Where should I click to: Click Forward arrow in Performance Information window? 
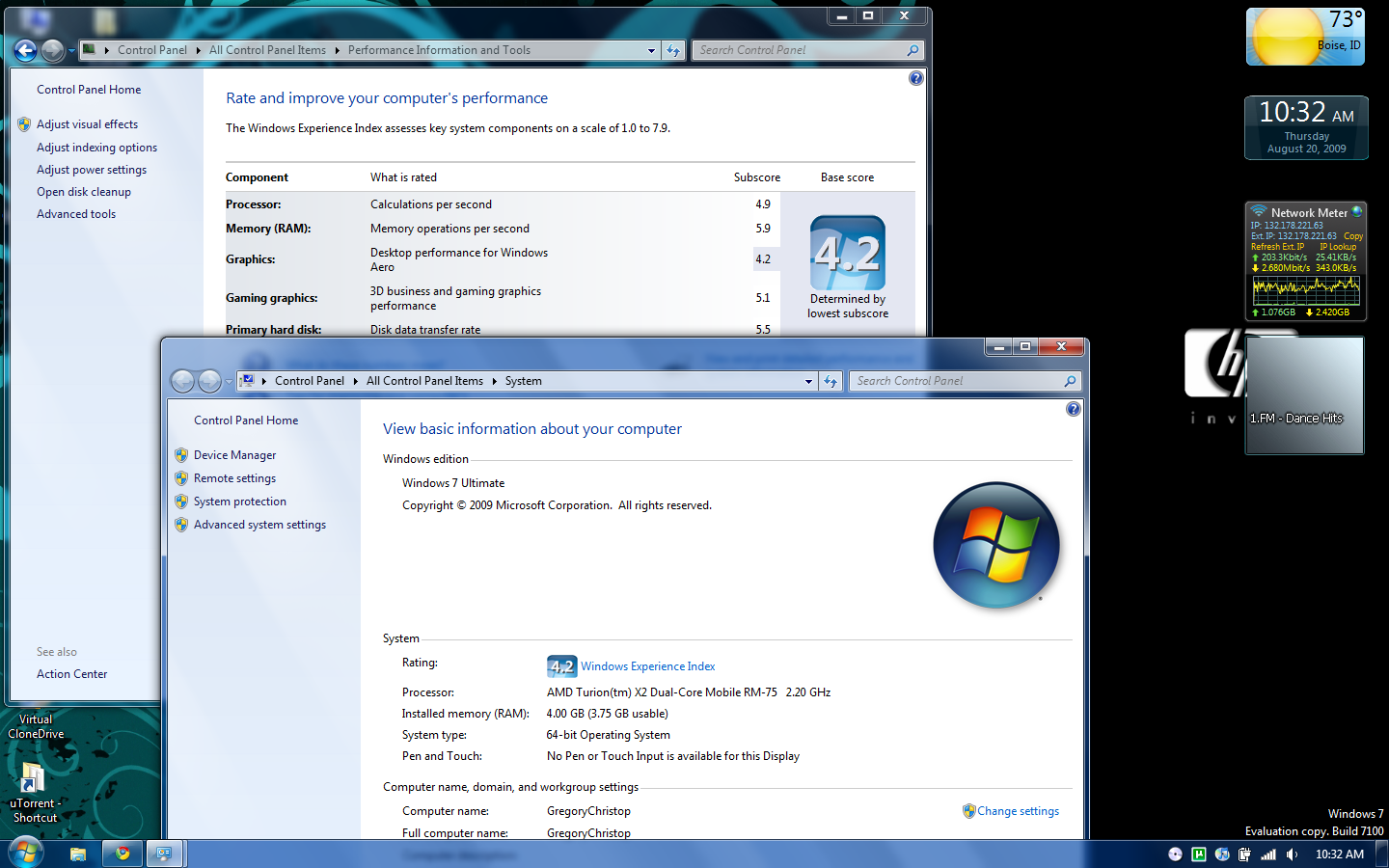tap(53, 50)
